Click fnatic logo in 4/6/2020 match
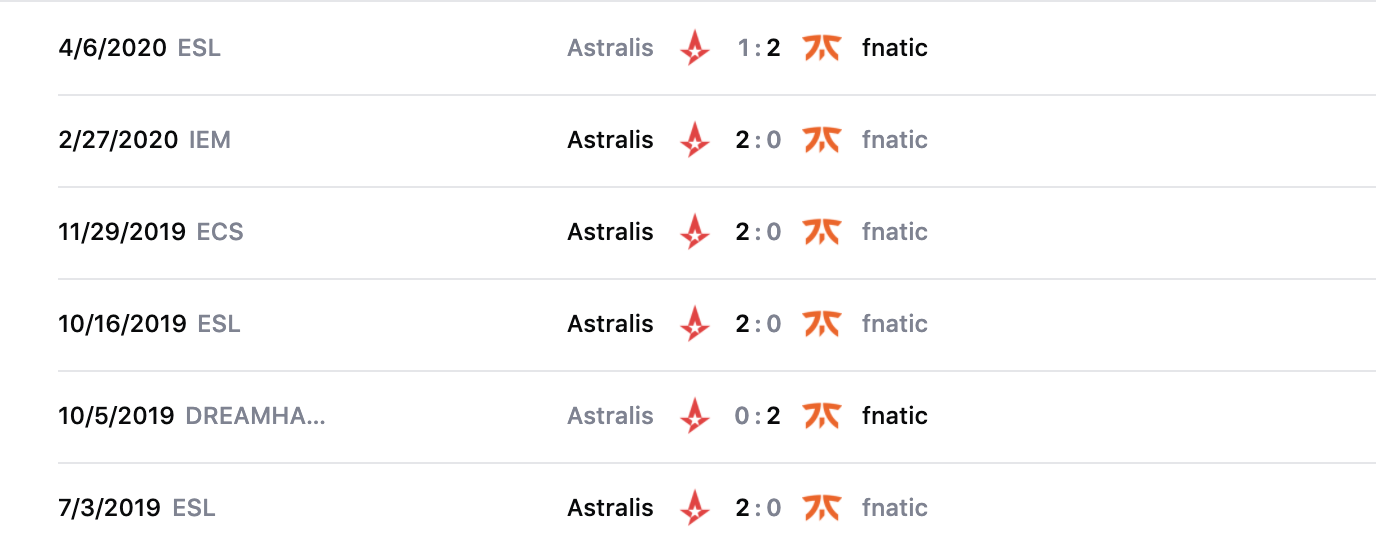1376x554 pixels. click(x=821, y=48)
